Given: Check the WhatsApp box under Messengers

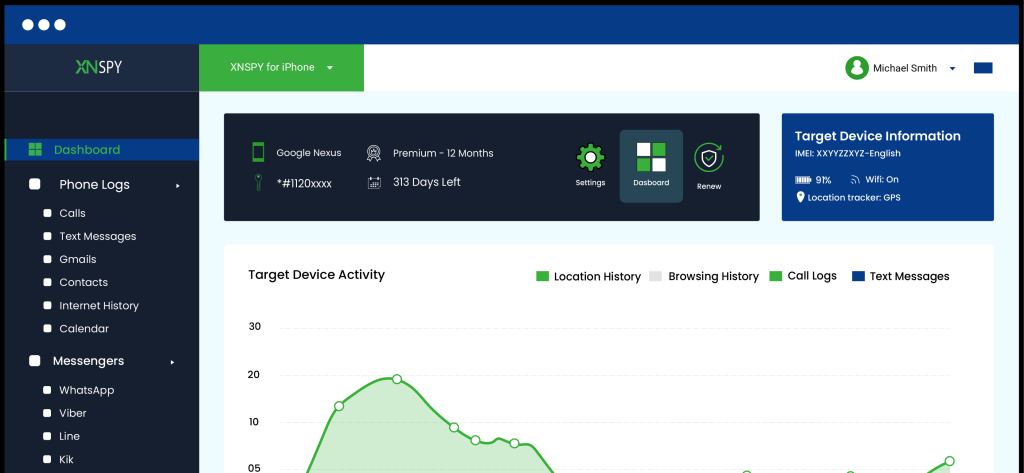Looking at the screenshot, I should pyautogui.click(x=47, y=390).
